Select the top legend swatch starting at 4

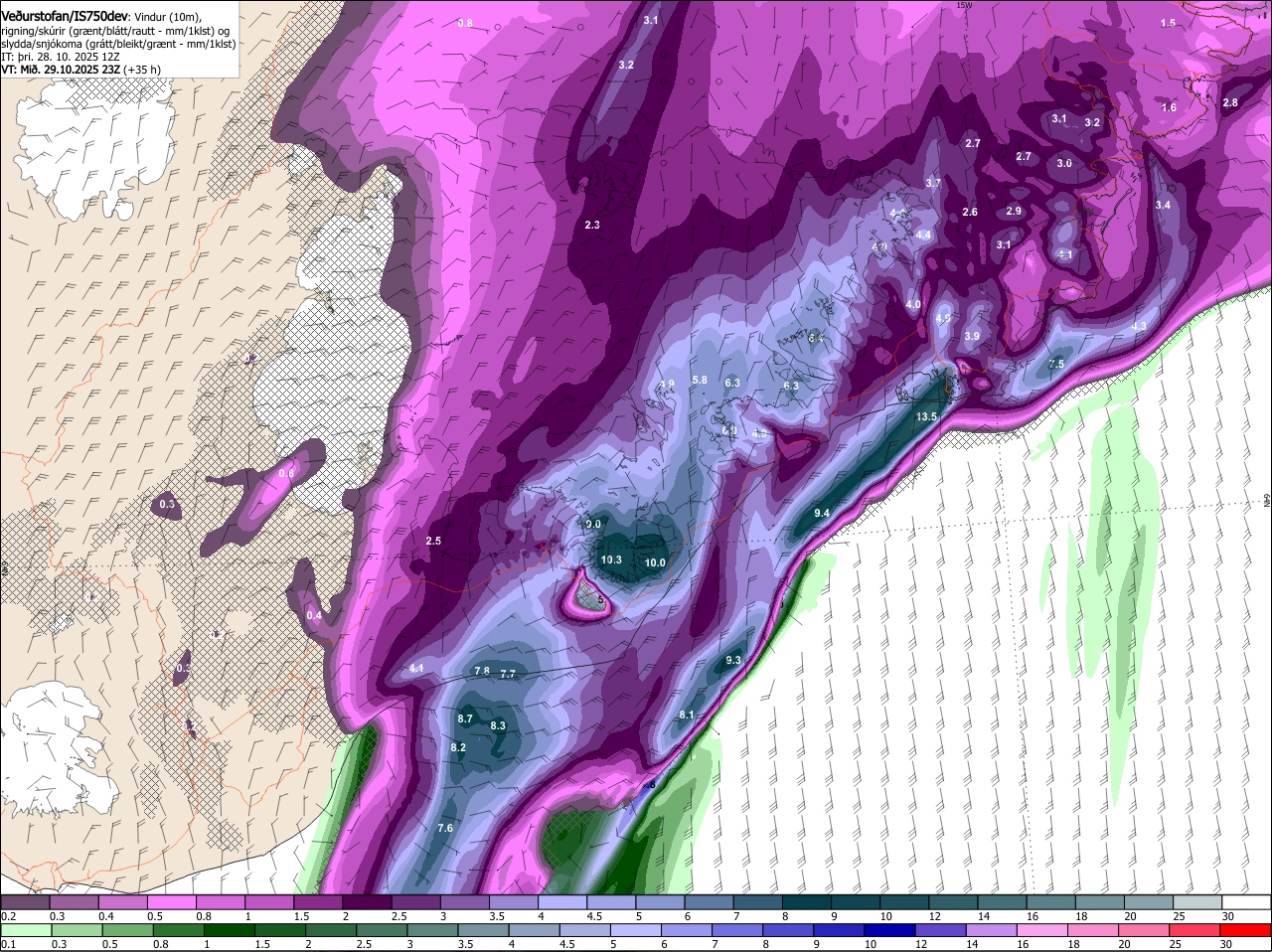coord(562,902)
